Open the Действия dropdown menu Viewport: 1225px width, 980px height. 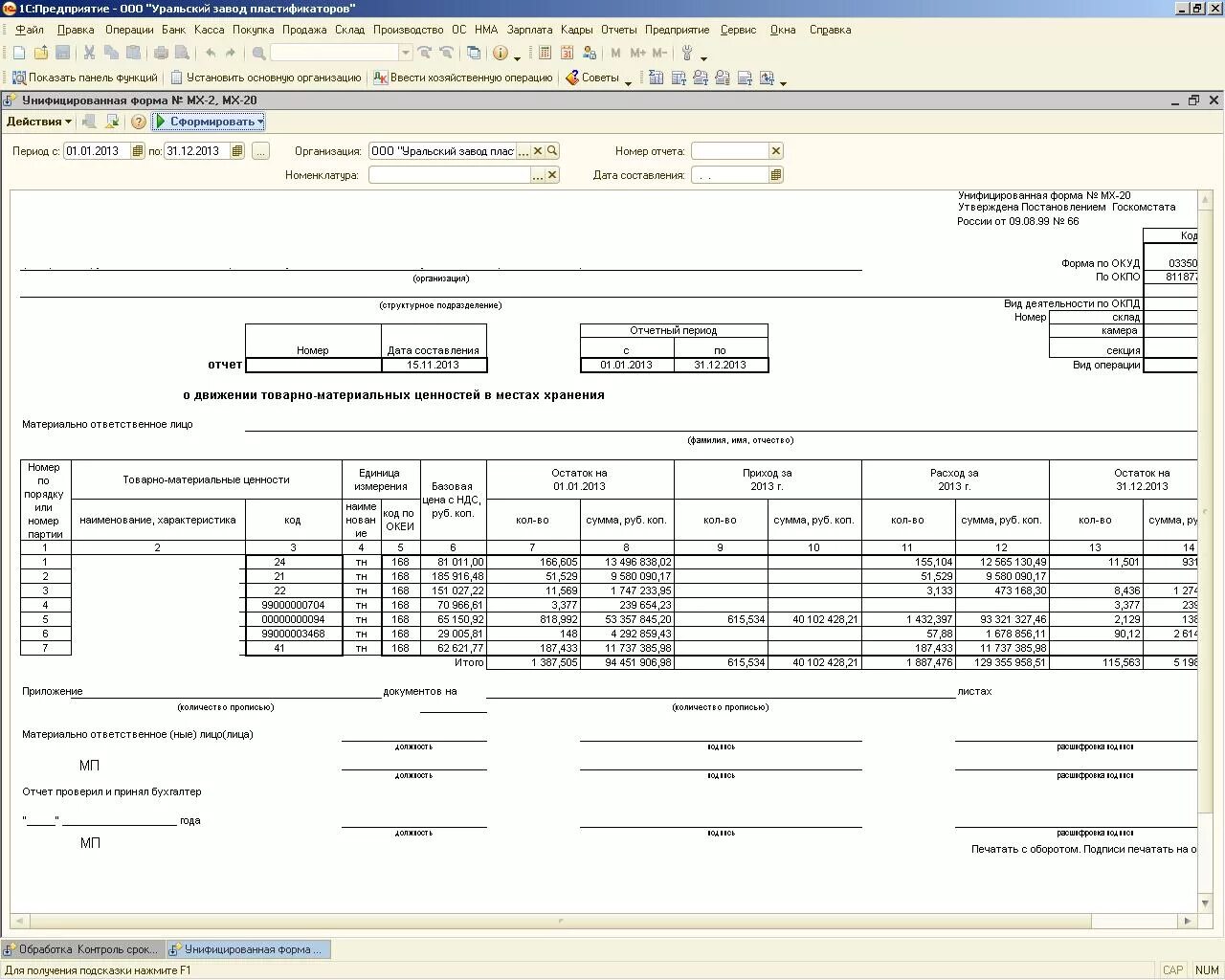click(38, 122)
